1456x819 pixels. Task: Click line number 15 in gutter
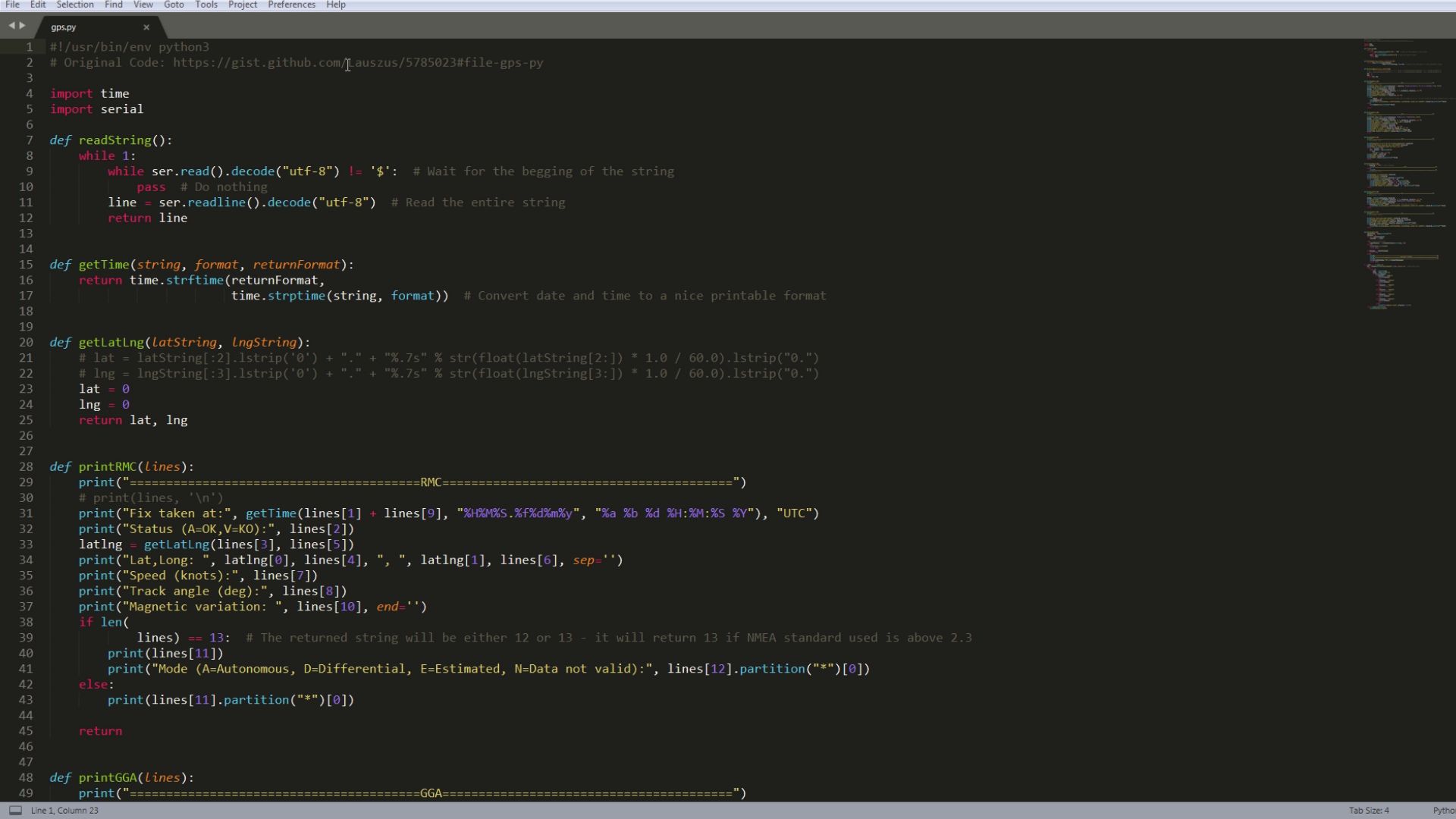pos(27,265)
